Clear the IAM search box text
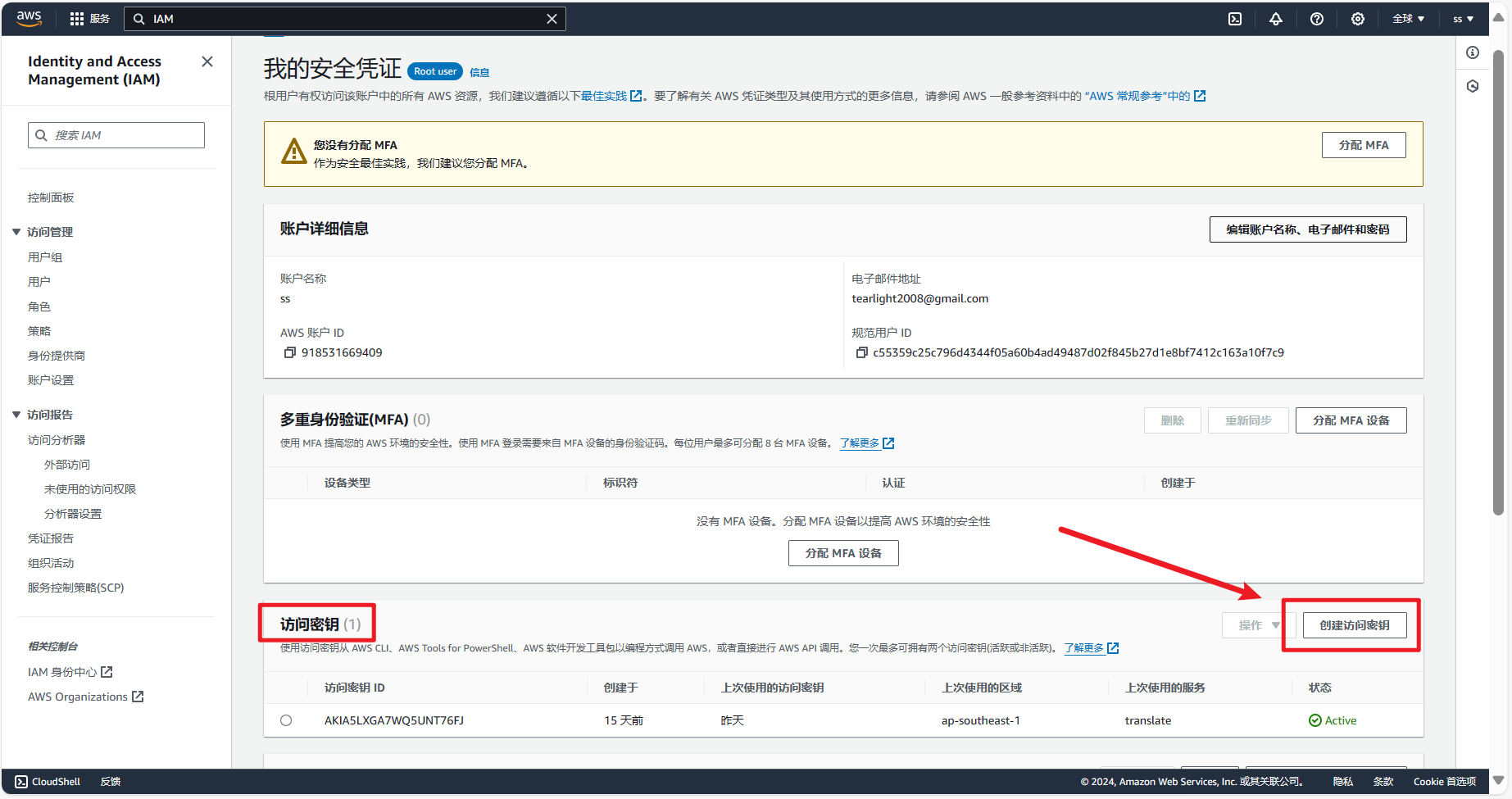This screenshot has width=1512, height=799. coord(552,19)
